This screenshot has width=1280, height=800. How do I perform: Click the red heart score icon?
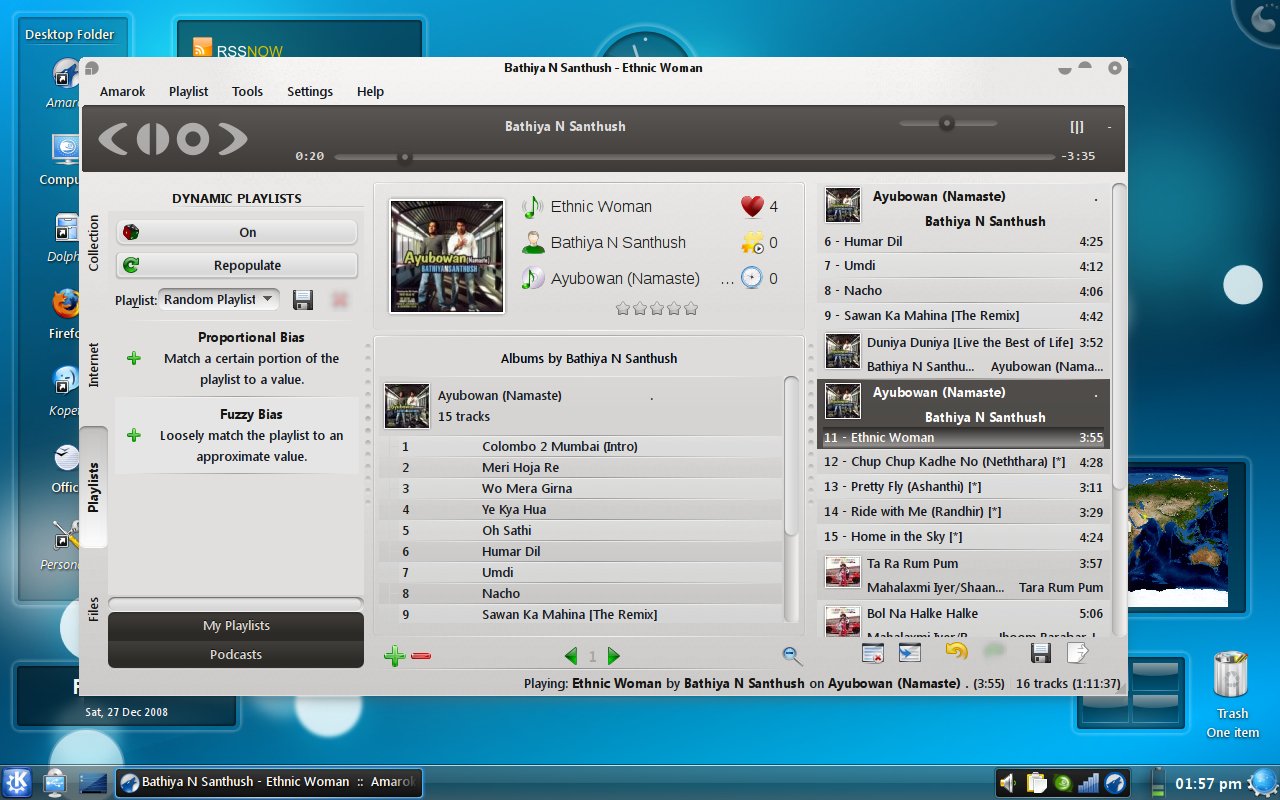[752, 207]
